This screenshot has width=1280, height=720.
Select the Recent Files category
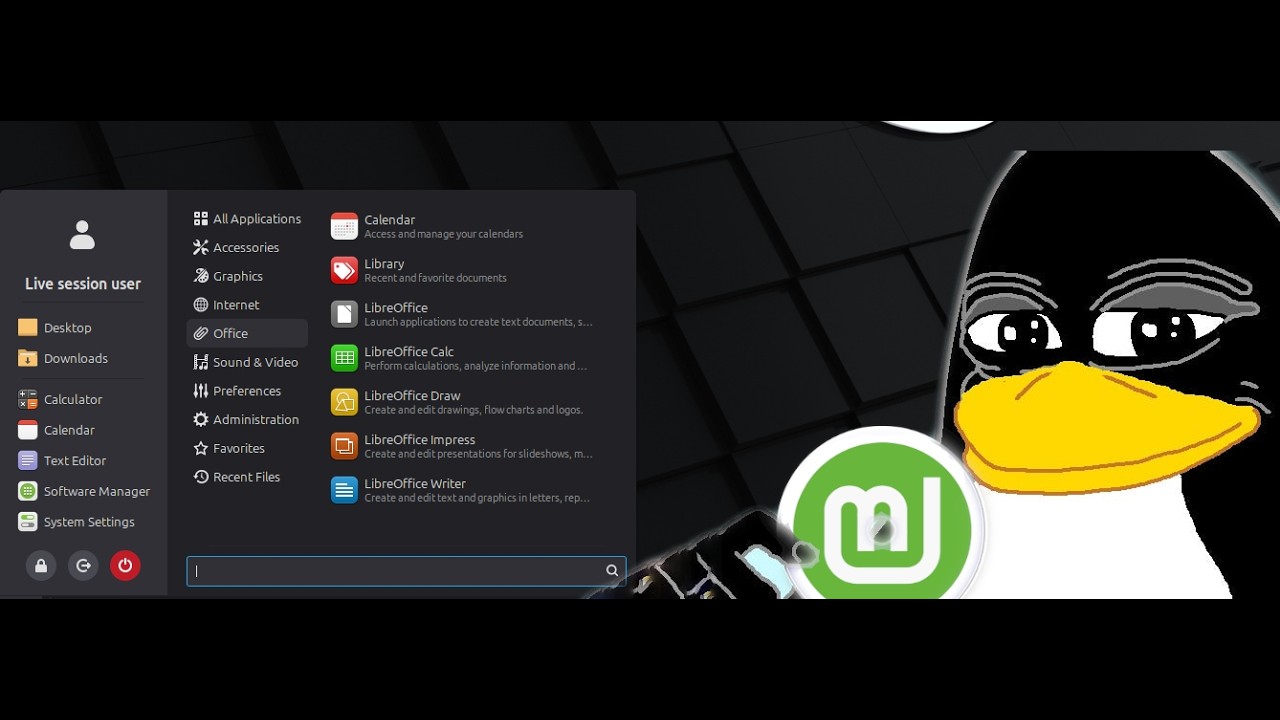coord(247,477)
